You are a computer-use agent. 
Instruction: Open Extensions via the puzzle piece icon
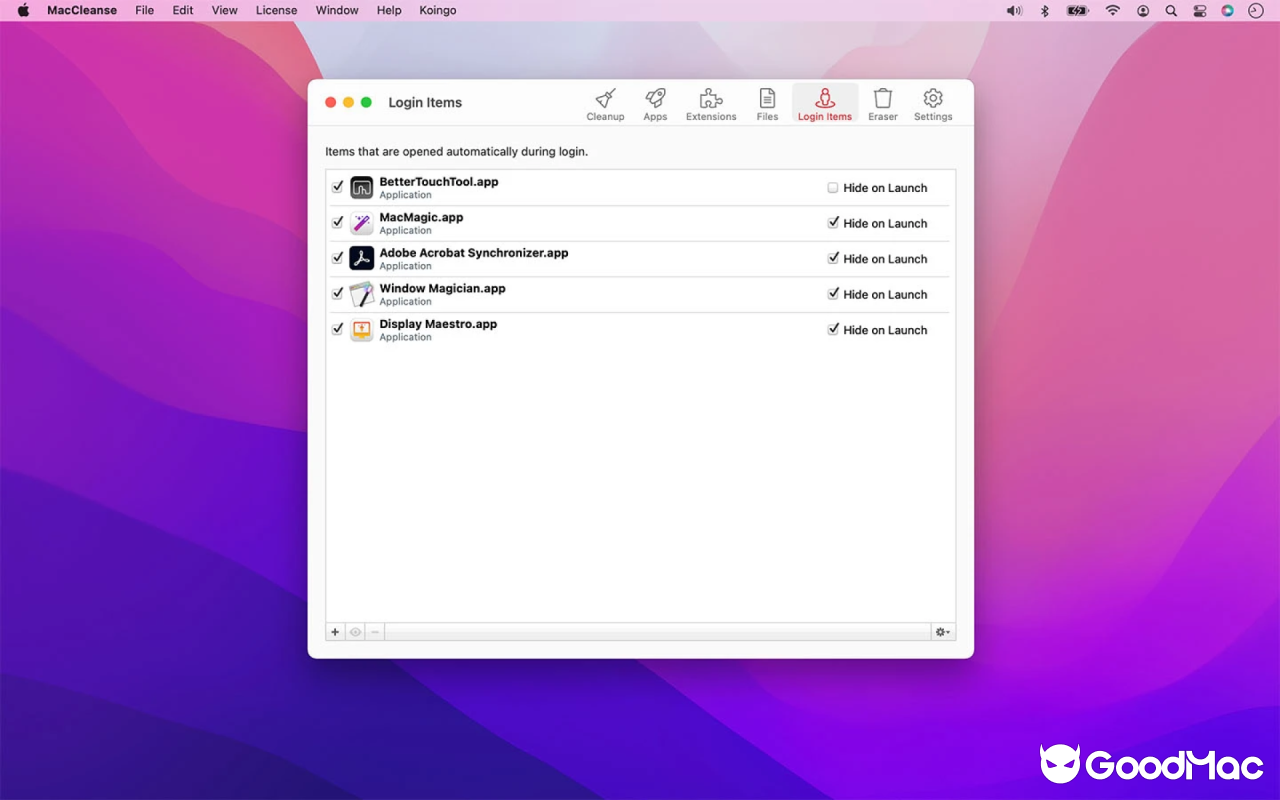pyautogui.click(x=711, y=103)
